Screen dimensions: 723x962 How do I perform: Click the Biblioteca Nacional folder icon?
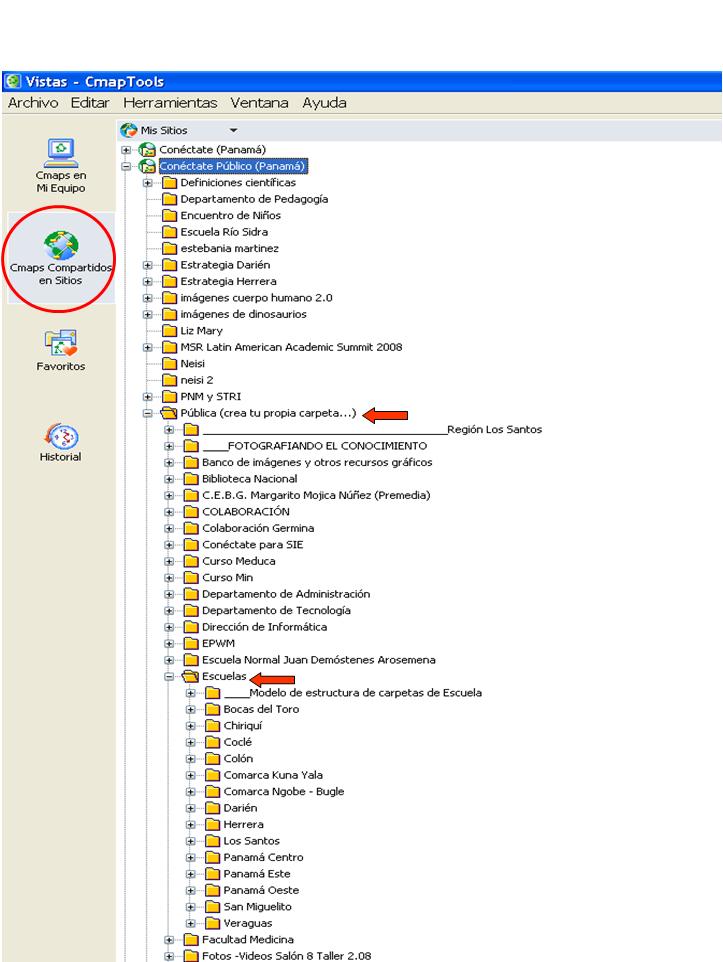coord(191,479)
